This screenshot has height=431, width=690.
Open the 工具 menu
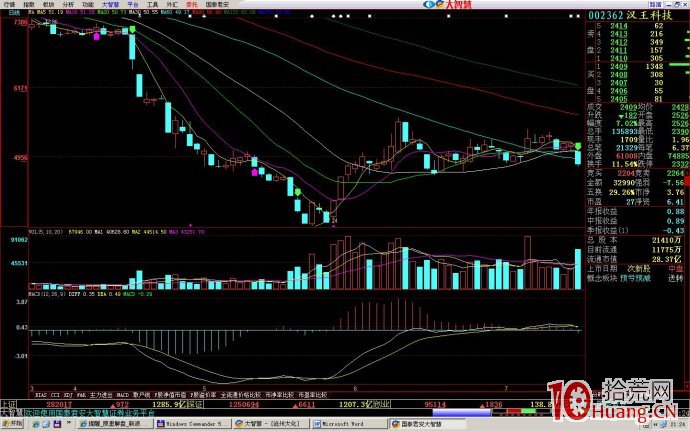point(152,4)
